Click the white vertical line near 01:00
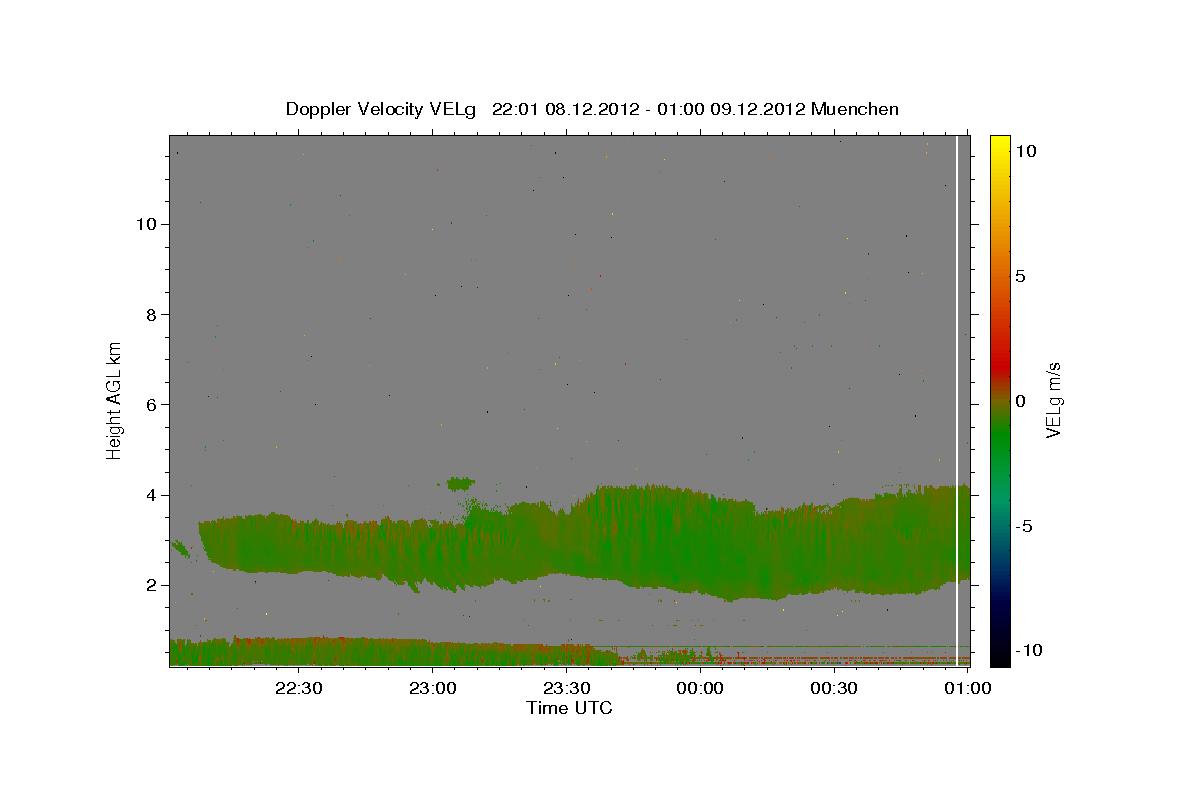Viewport: 1200px width, 800px height. [957, 400]
